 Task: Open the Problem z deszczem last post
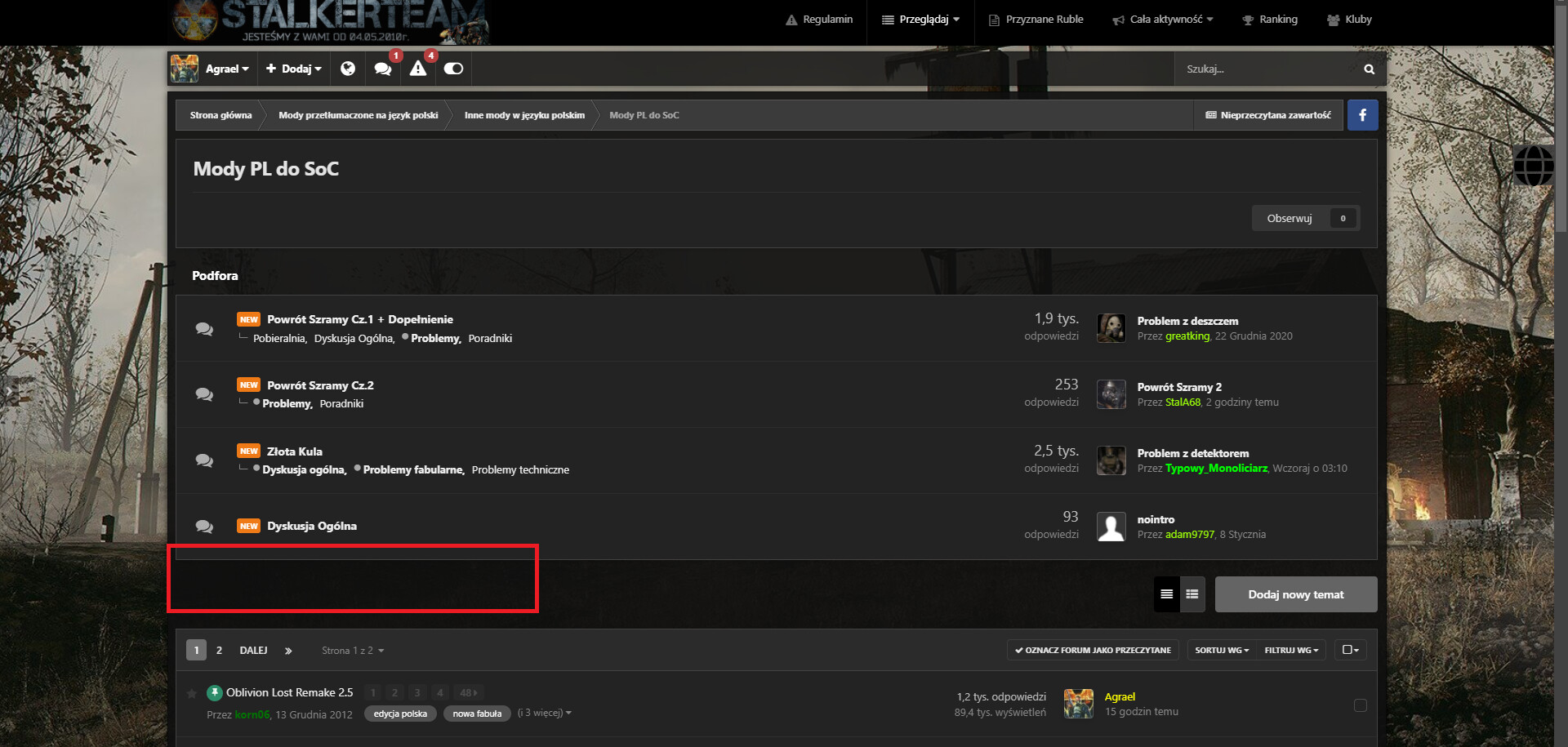(1187, 321)
